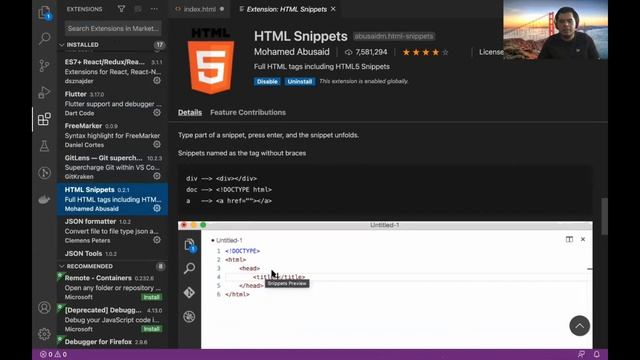Open the License link

[x=491, y=52]
